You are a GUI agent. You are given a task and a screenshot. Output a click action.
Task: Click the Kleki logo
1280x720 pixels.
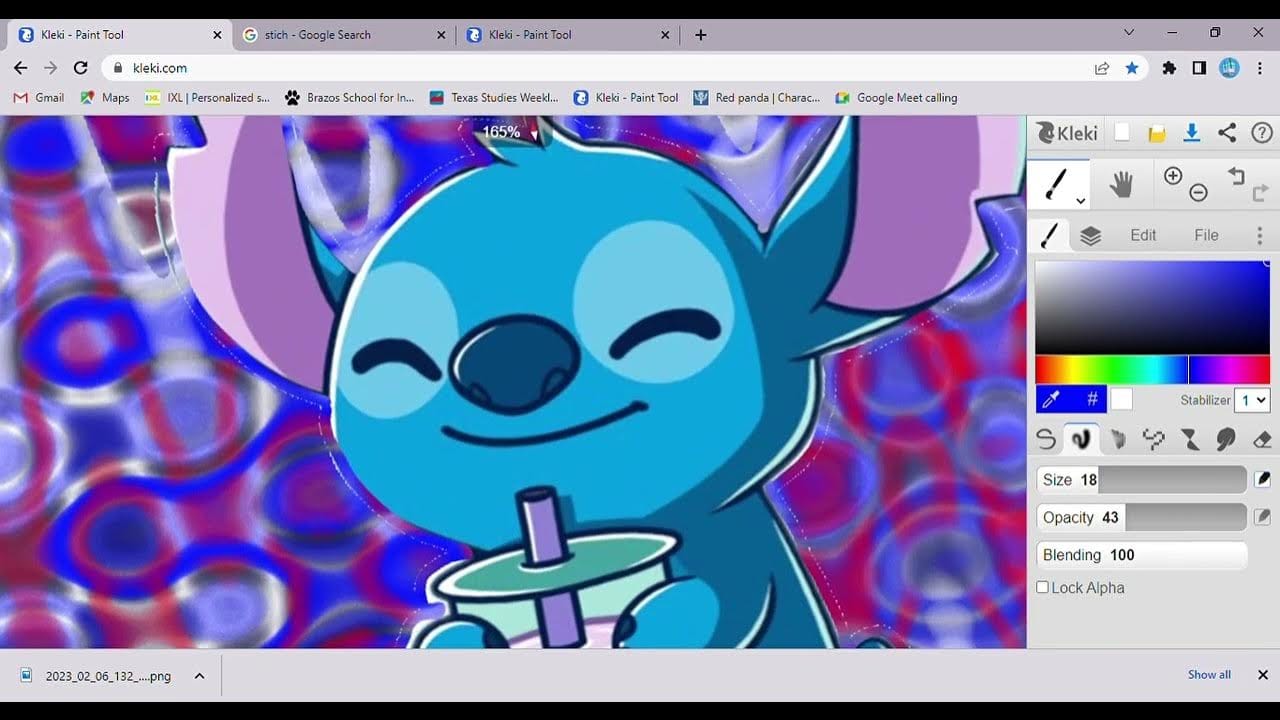[x=1067, y=133]
